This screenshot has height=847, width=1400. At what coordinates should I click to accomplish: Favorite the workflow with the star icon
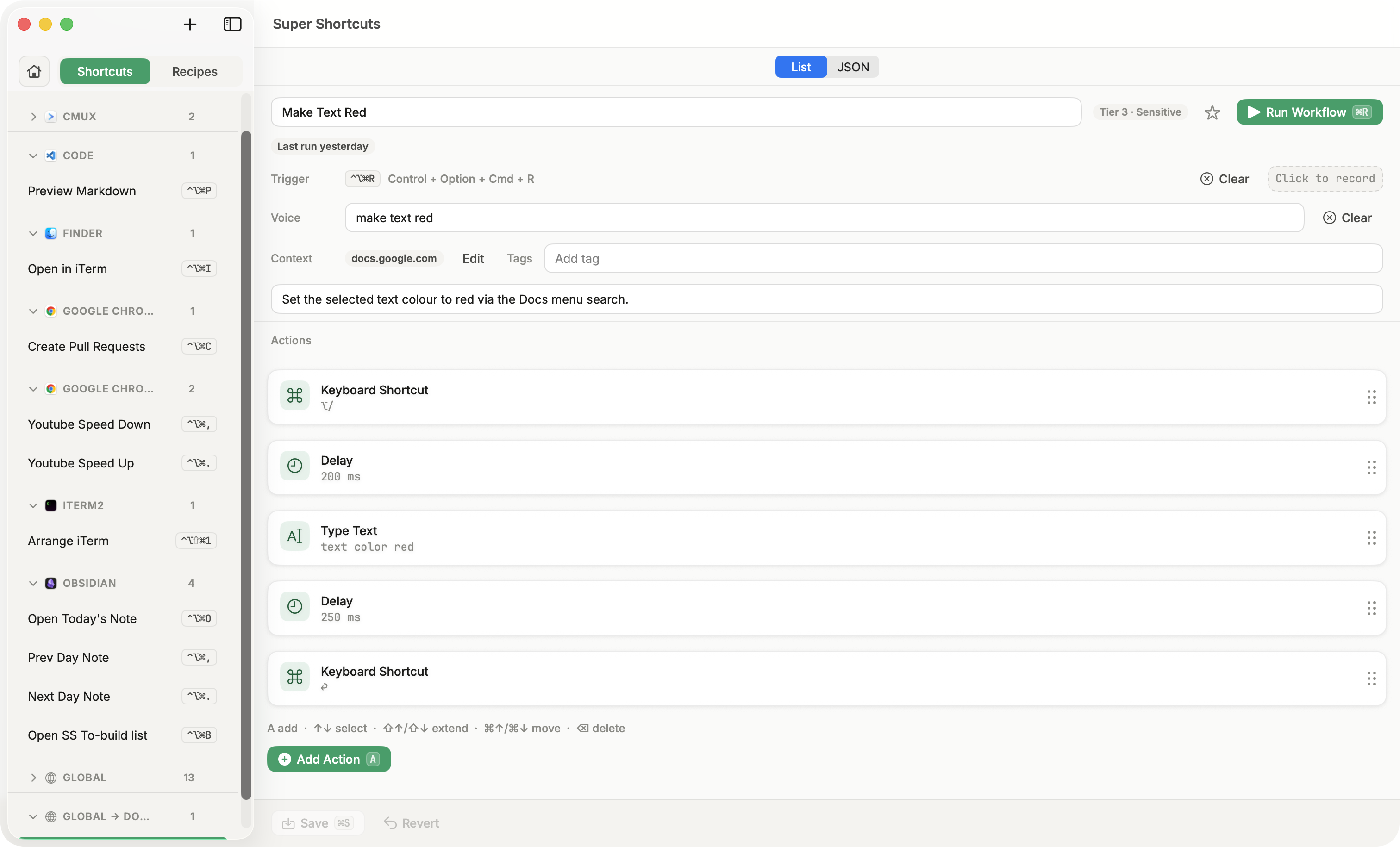click(x=1212, y=112)
